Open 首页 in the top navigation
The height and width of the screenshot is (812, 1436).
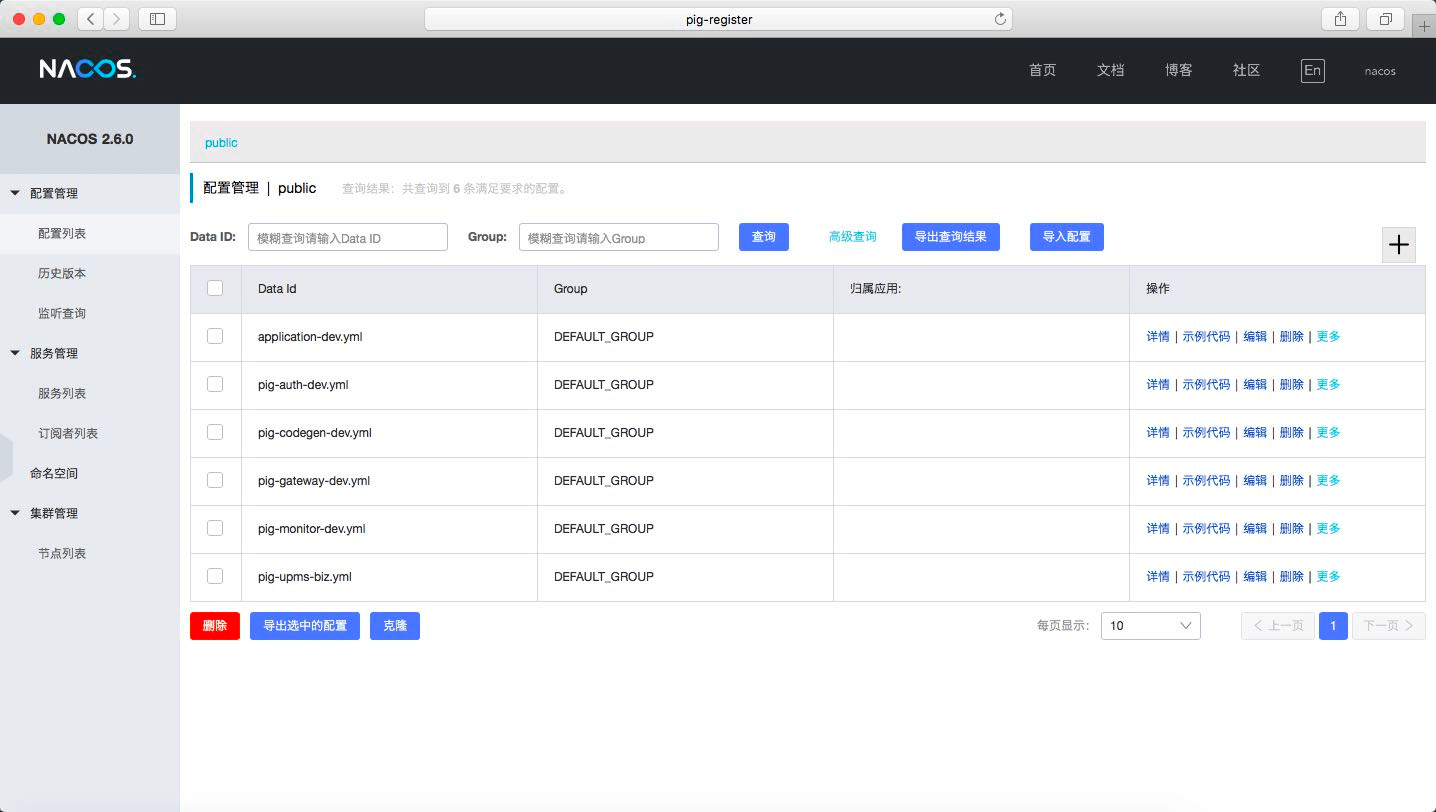(x=1042, y=70)
